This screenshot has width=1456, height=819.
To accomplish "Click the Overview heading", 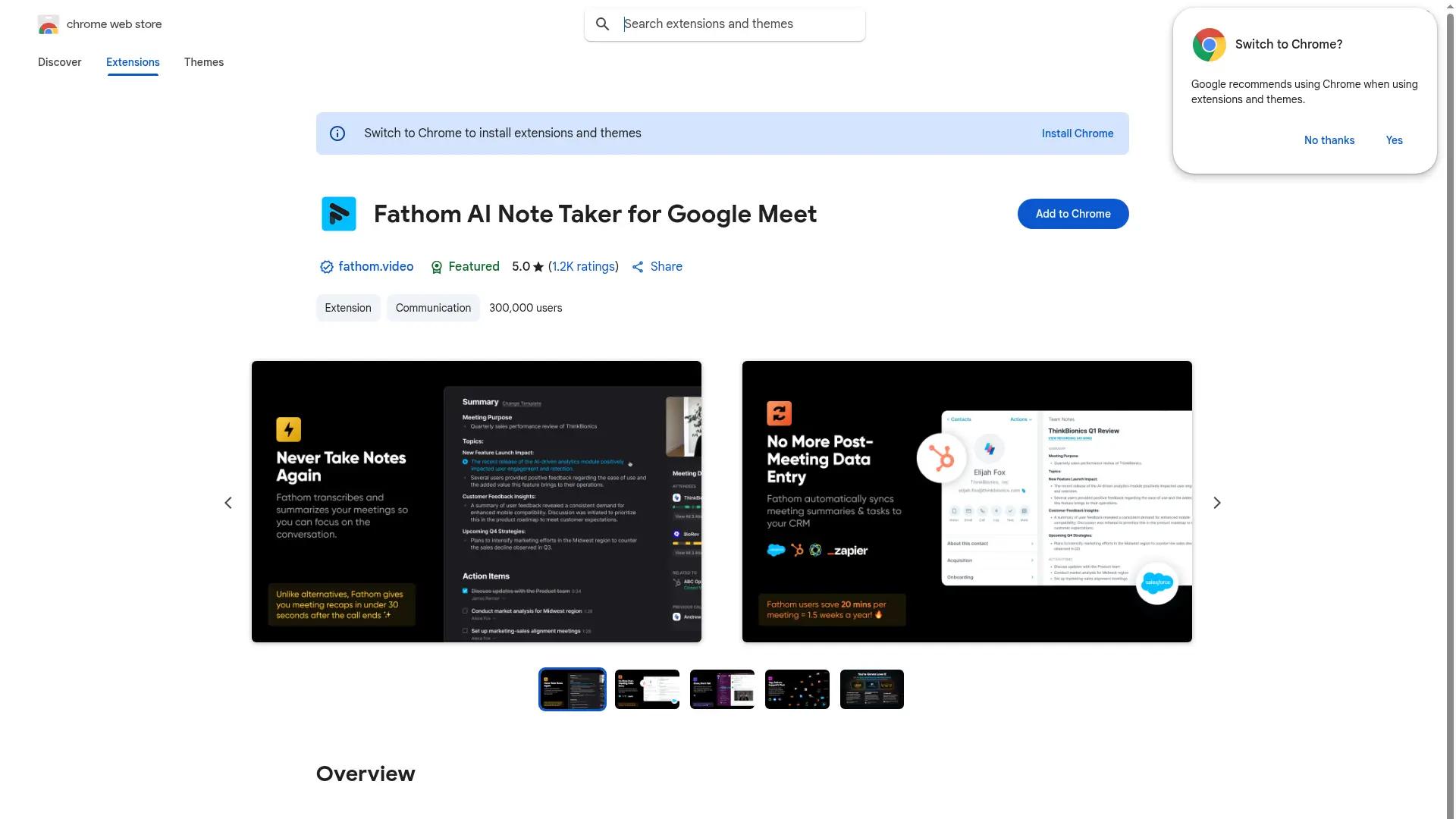I will [366, 774].
